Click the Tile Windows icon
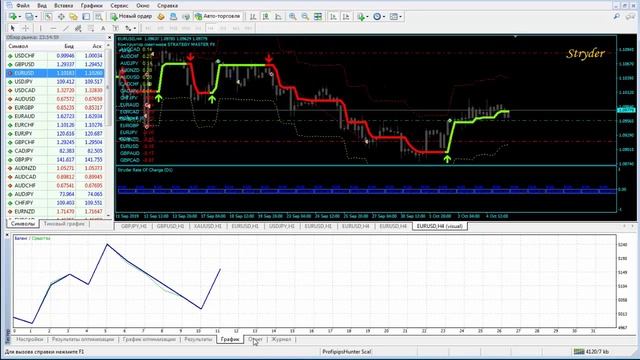Viewport: 640px width, 360px height. (x=318, y=17)
